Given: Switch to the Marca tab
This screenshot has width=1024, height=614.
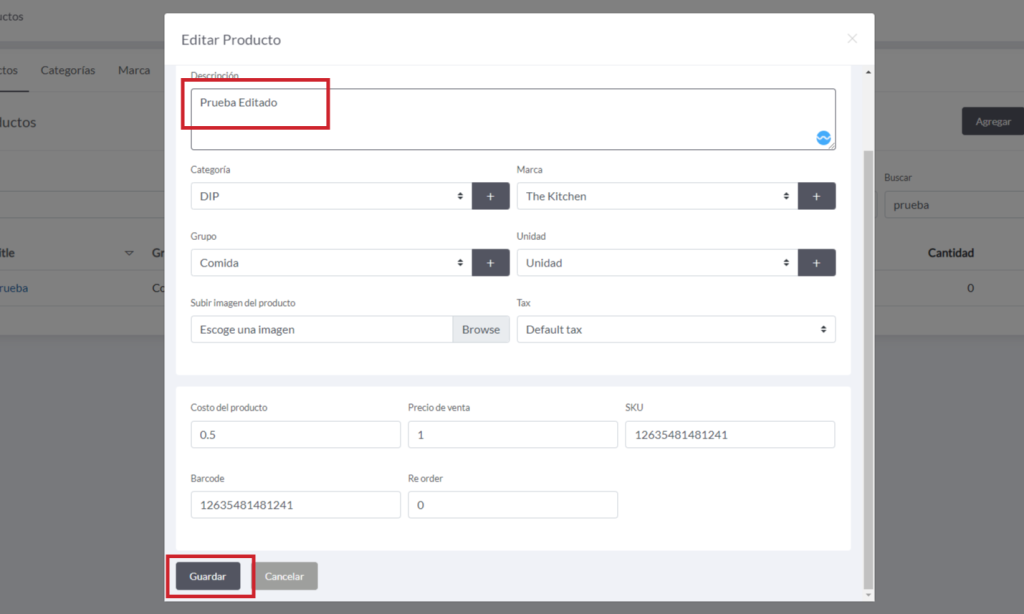Looking at the screenshot, I should (x=134, y=70).
